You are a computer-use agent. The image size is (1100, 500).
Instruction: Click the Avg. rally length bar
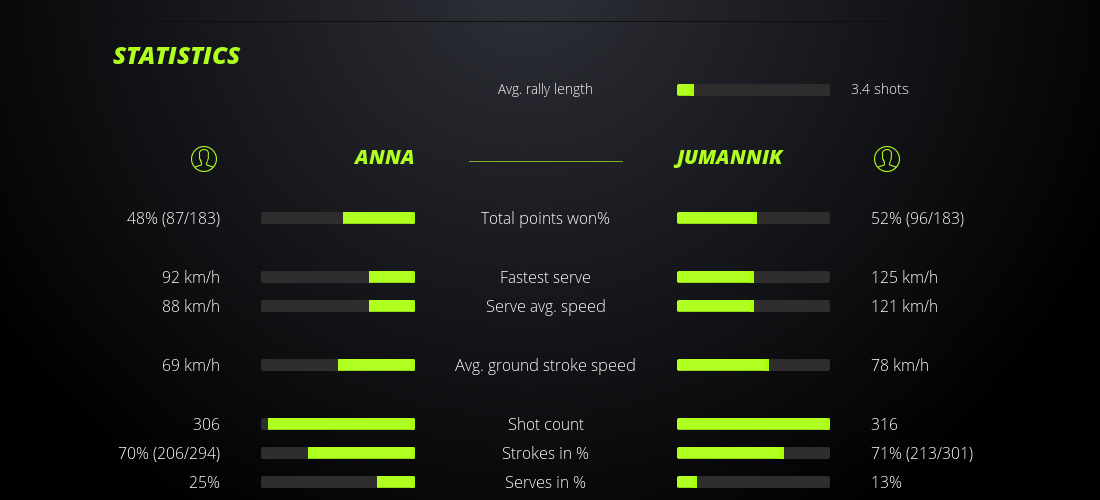click(x=753, y=90)
